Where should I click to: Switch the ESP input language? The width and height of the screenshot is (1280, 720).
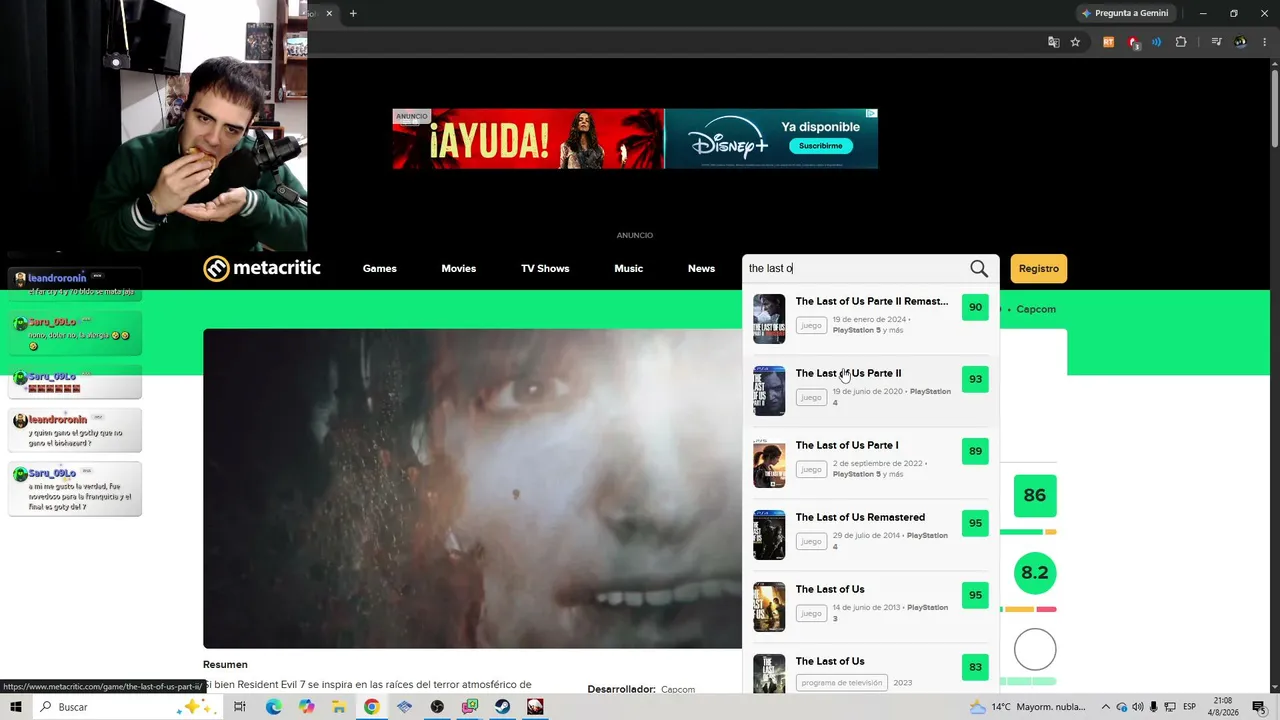[x=1189, y=707]
